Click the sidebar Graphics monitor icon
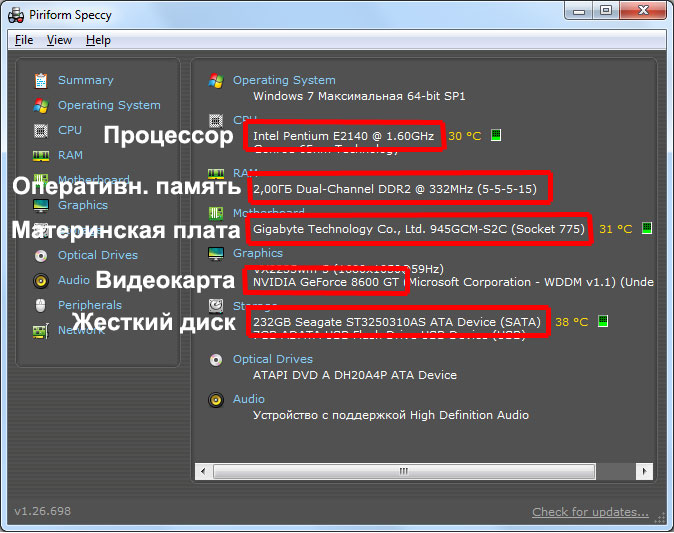 [41, 205]
